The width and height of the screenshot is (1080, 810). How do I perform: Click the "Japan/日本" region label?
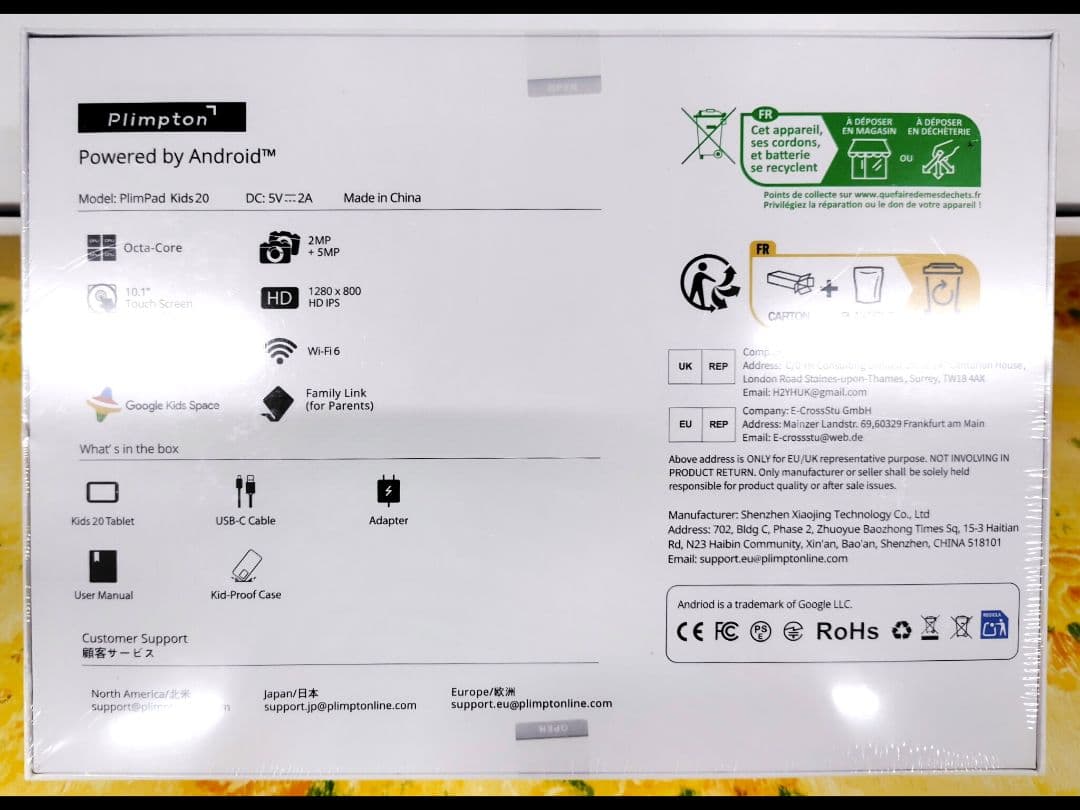click(x=291, y=693)
